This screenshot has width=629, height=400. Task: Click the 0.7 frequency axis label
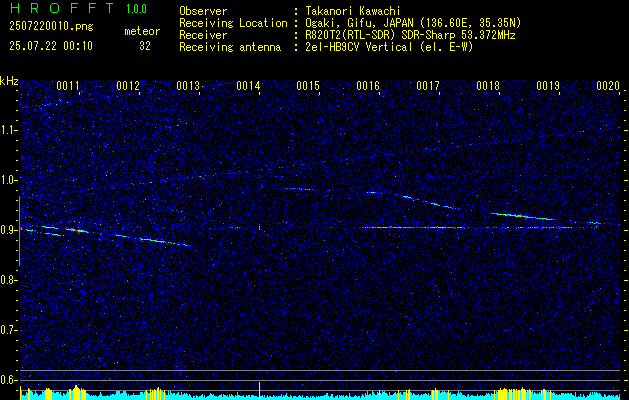pyautogui.click(x=8, y=330)
